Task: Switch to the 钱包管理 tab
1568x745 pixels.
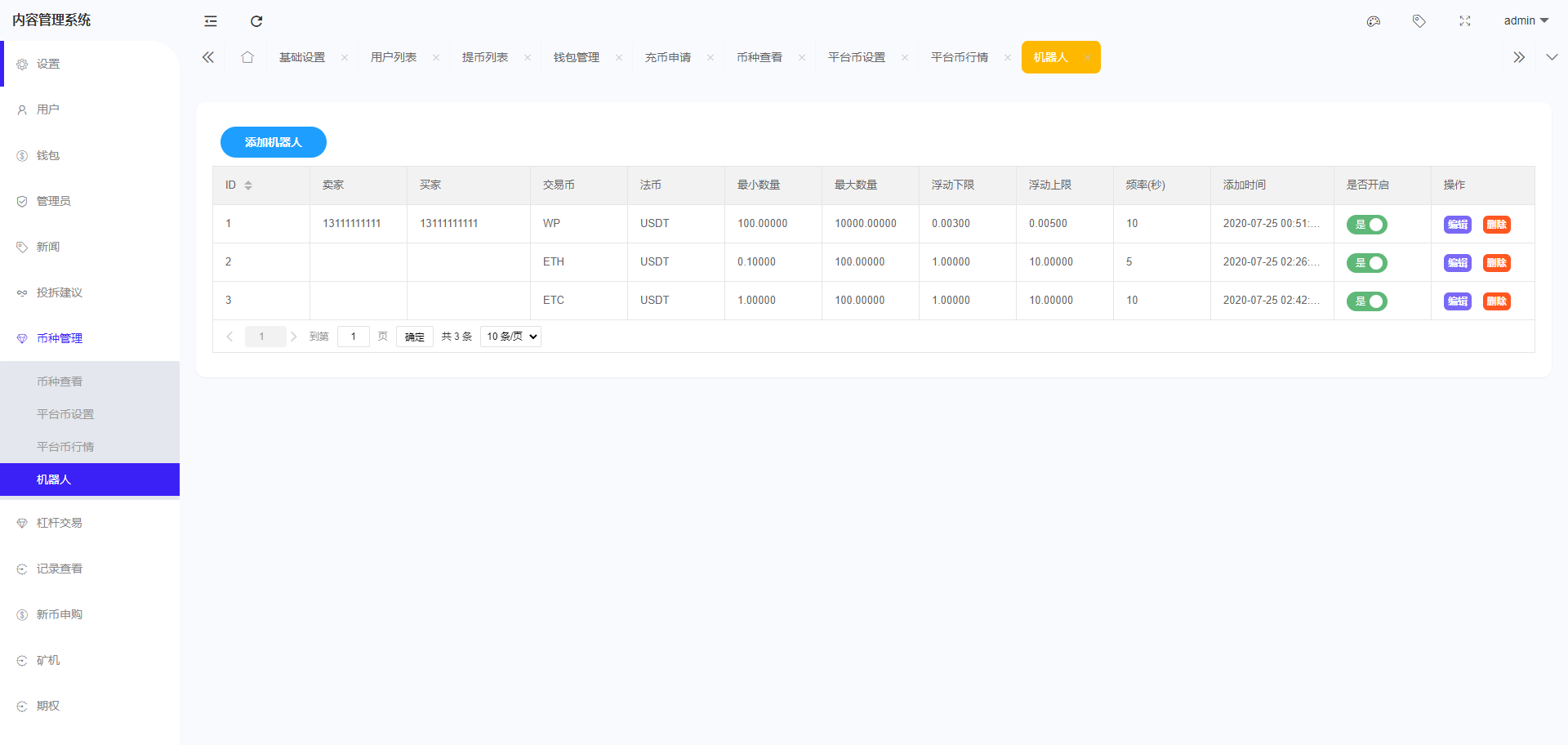Action: point(577,57)
